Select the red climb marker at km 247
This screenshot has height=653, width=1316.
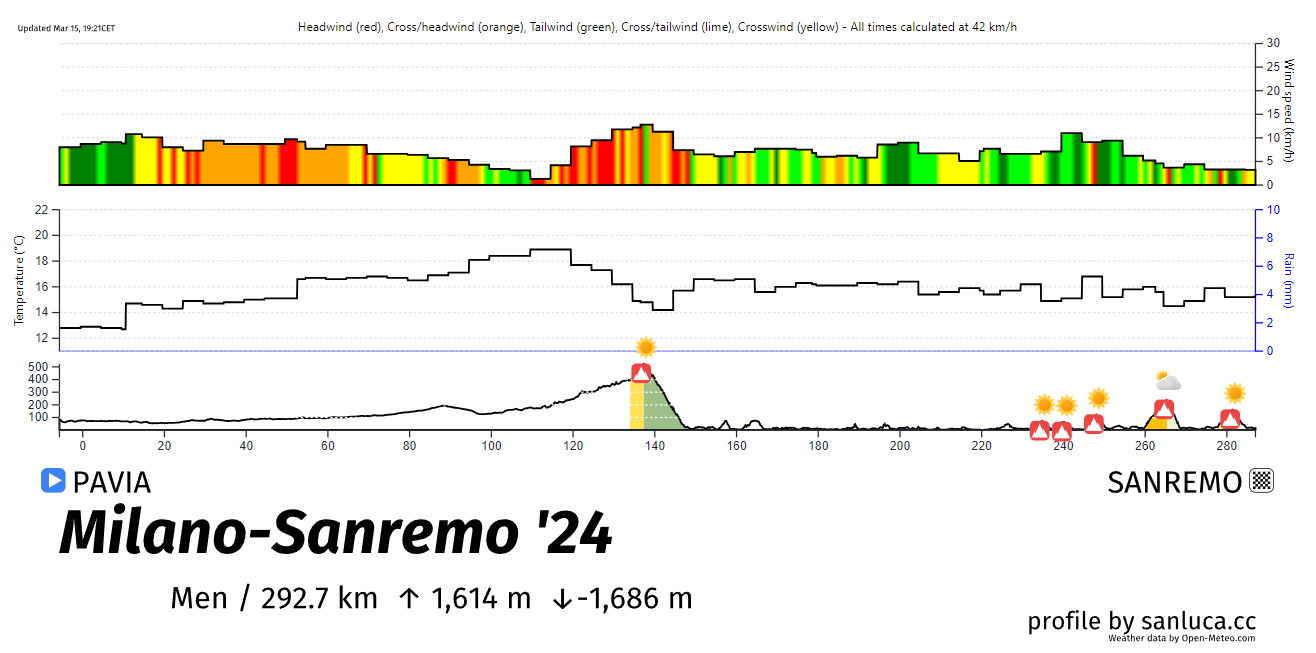point(1094,424)
